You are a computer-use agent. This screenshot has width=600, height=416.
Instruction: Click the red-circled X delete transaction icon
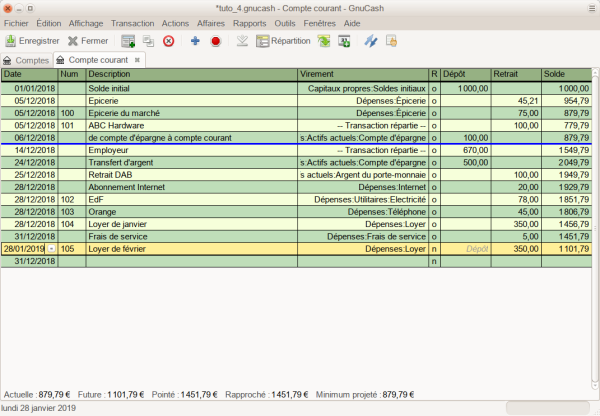tap(168, 41)
